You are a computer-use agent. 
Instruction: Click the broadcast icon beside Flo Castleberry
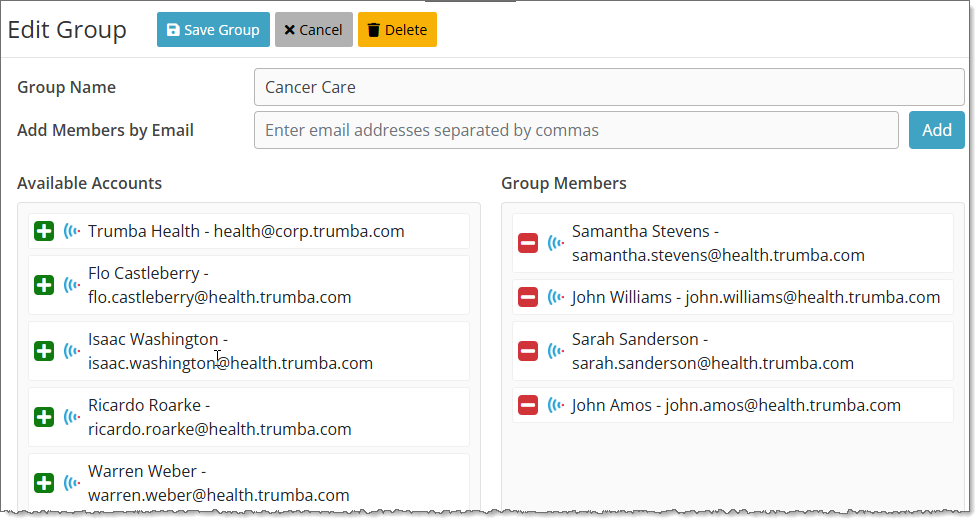click(72, 285)
